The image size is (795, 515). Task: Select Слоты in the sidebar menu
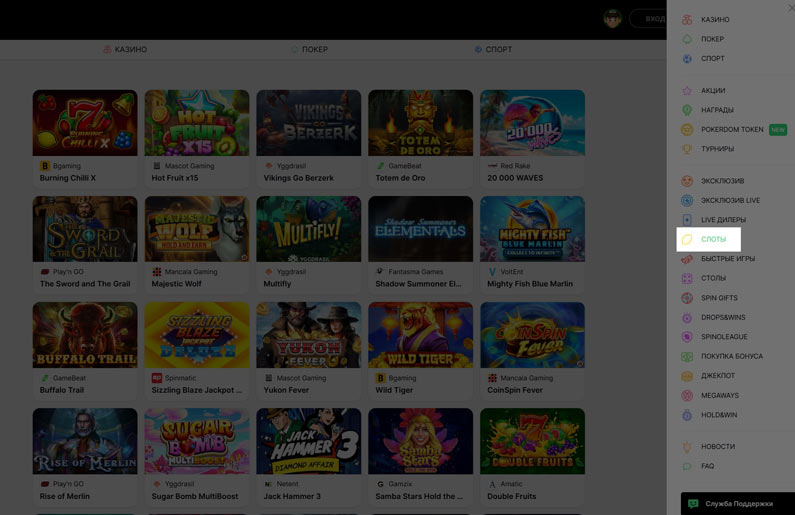tap(713, 239)
